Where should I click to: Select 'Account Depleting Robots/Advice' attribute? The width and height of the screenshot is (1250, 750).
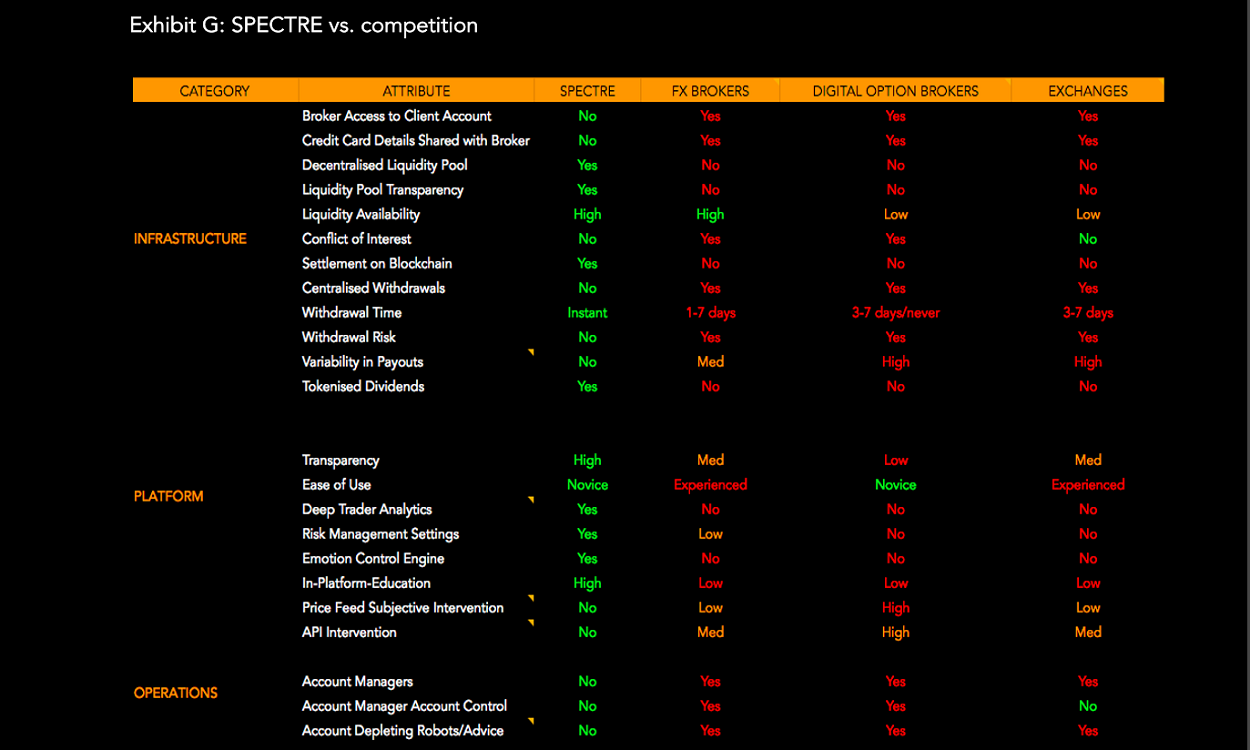403,731
